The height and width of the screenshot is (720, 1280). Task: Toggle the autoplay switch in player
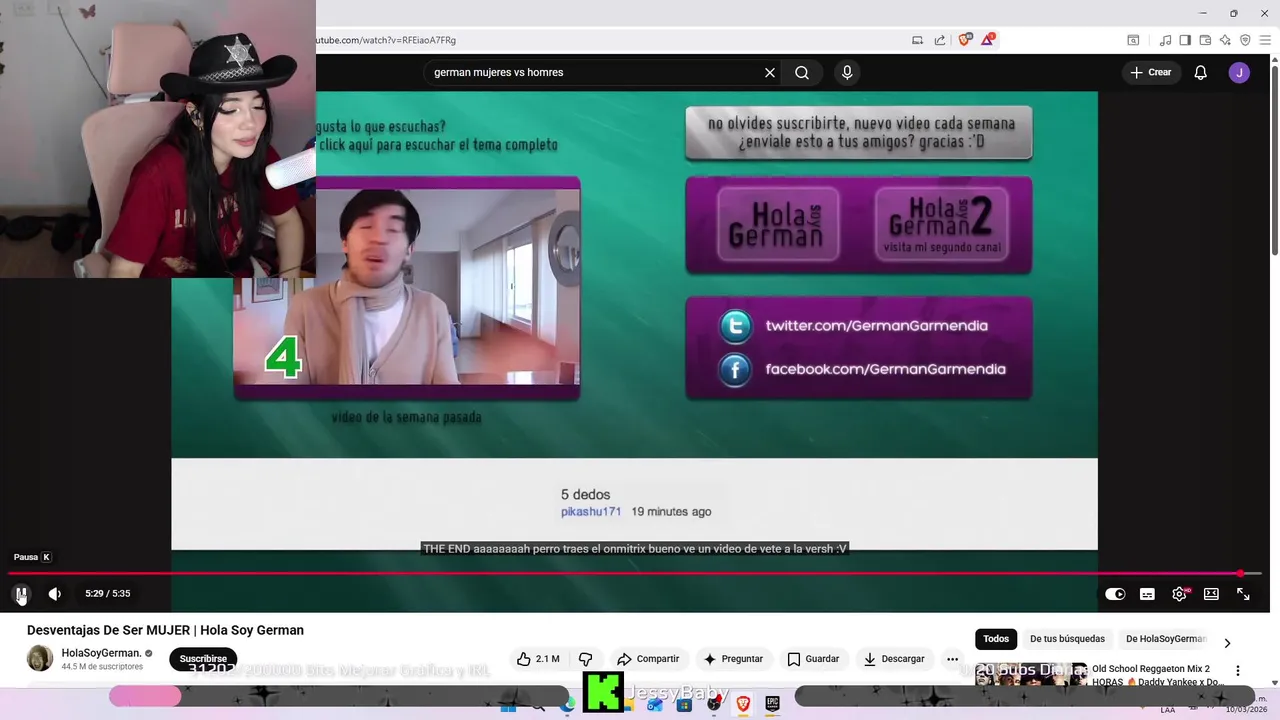click(1115, 594)
